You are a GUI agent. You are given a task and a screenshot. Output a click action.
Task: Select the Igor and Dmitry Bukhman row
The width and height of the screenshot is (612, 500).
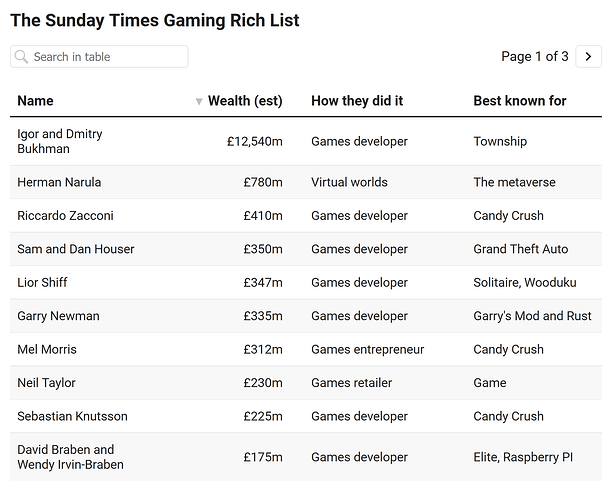[x=306, y=141]
